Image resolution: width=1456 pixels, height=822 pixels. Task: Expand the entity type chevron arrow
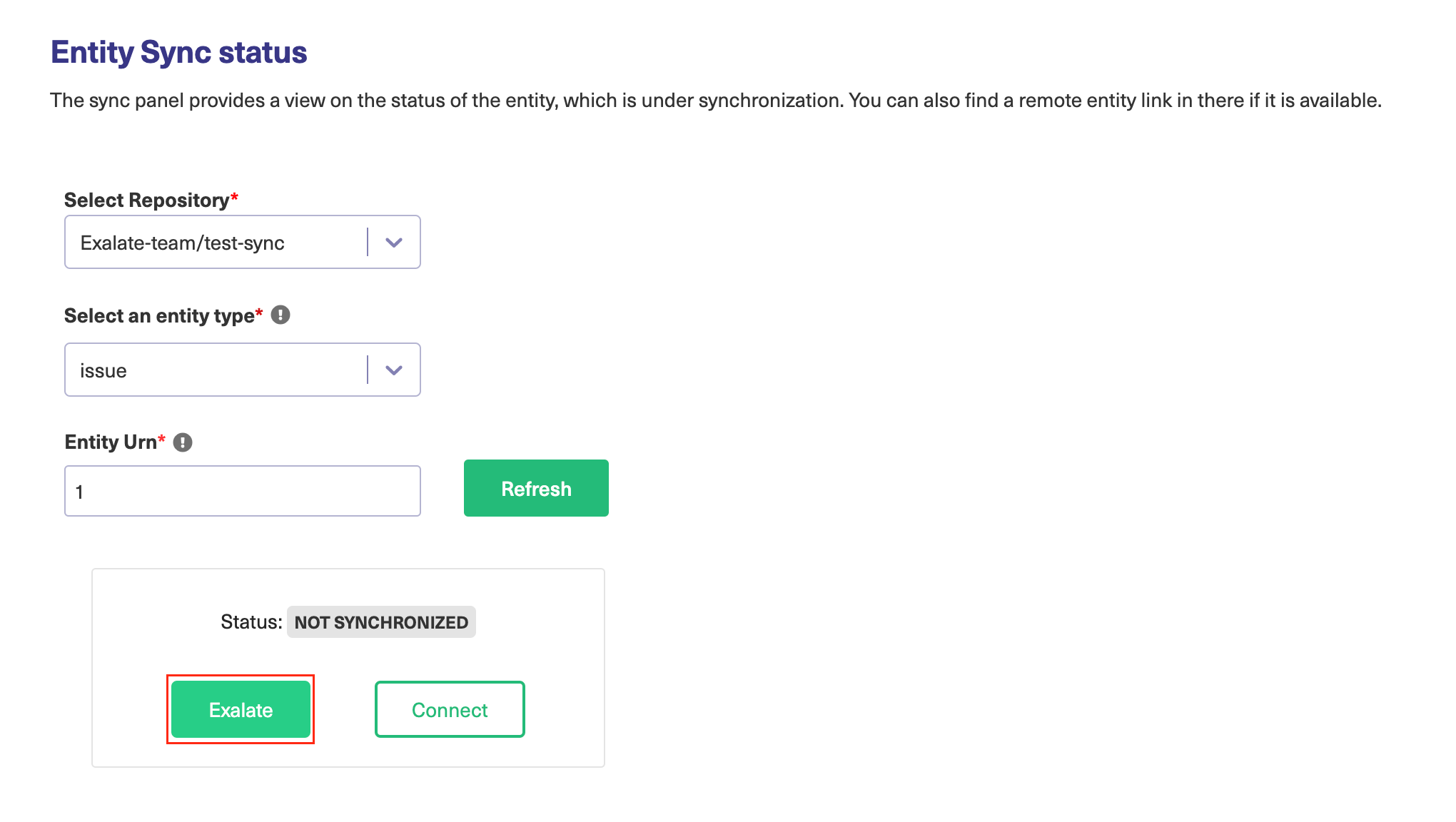394,370
